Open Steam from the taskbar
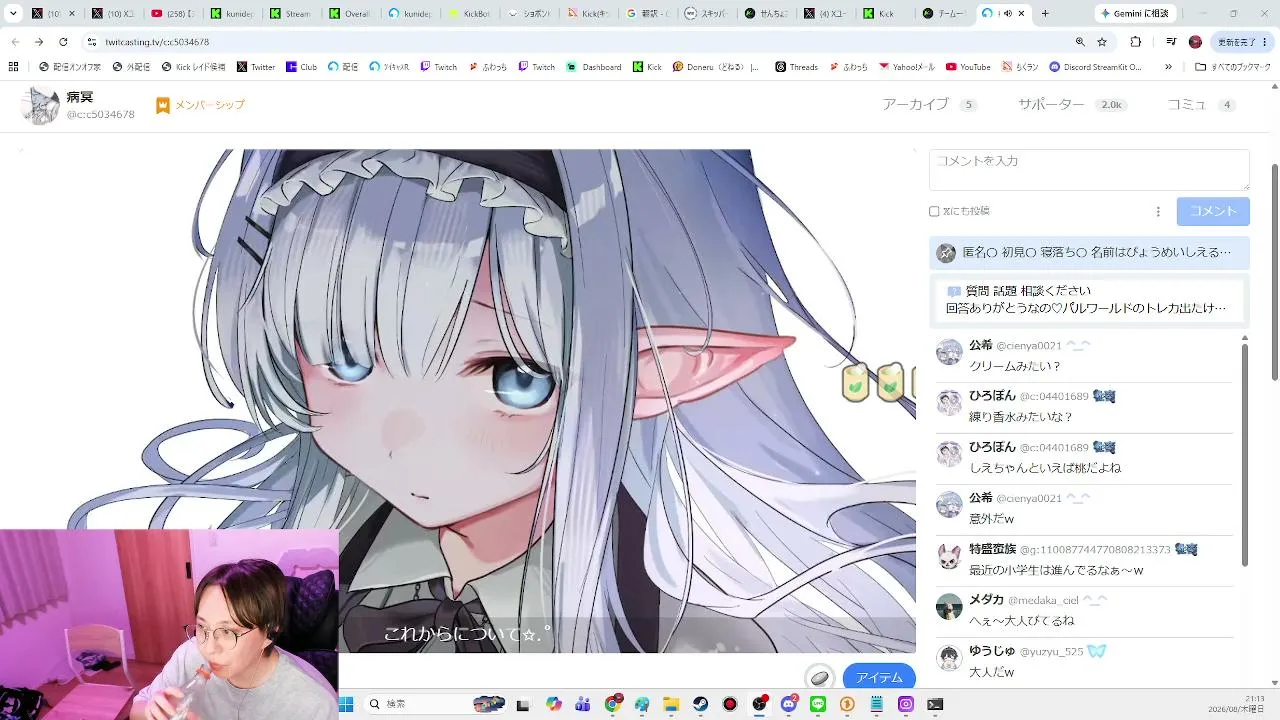 (701, 704)
